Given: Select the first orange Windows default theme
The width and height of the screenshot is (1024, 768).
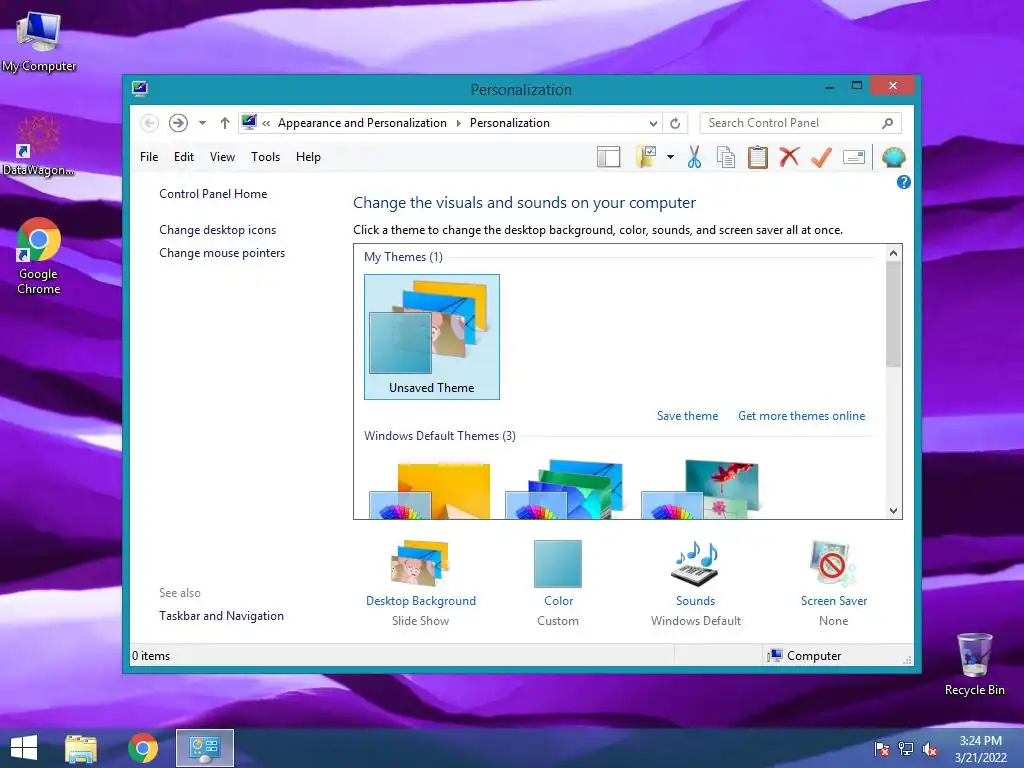Looking at the screenshot, I should 430,490.
